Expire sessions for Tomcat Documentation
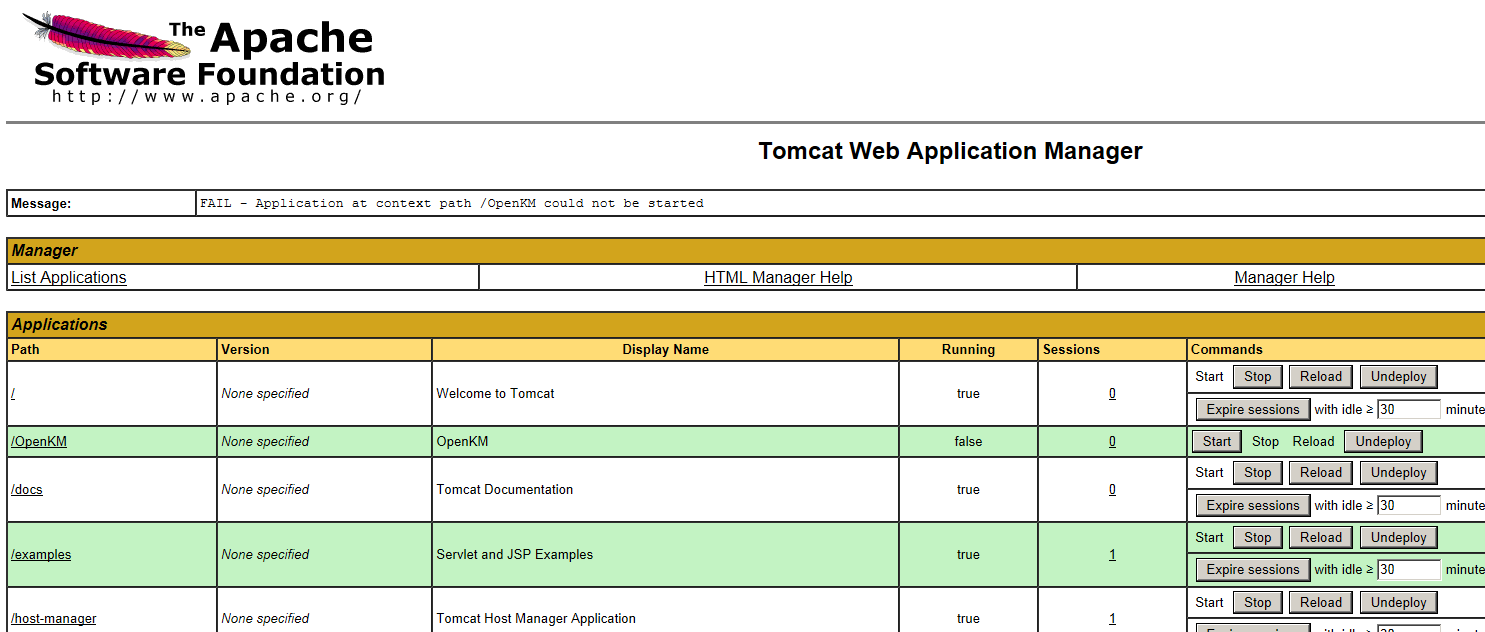The height and width of the screenshot is (632, 1485). click(x=1252, y=504)
